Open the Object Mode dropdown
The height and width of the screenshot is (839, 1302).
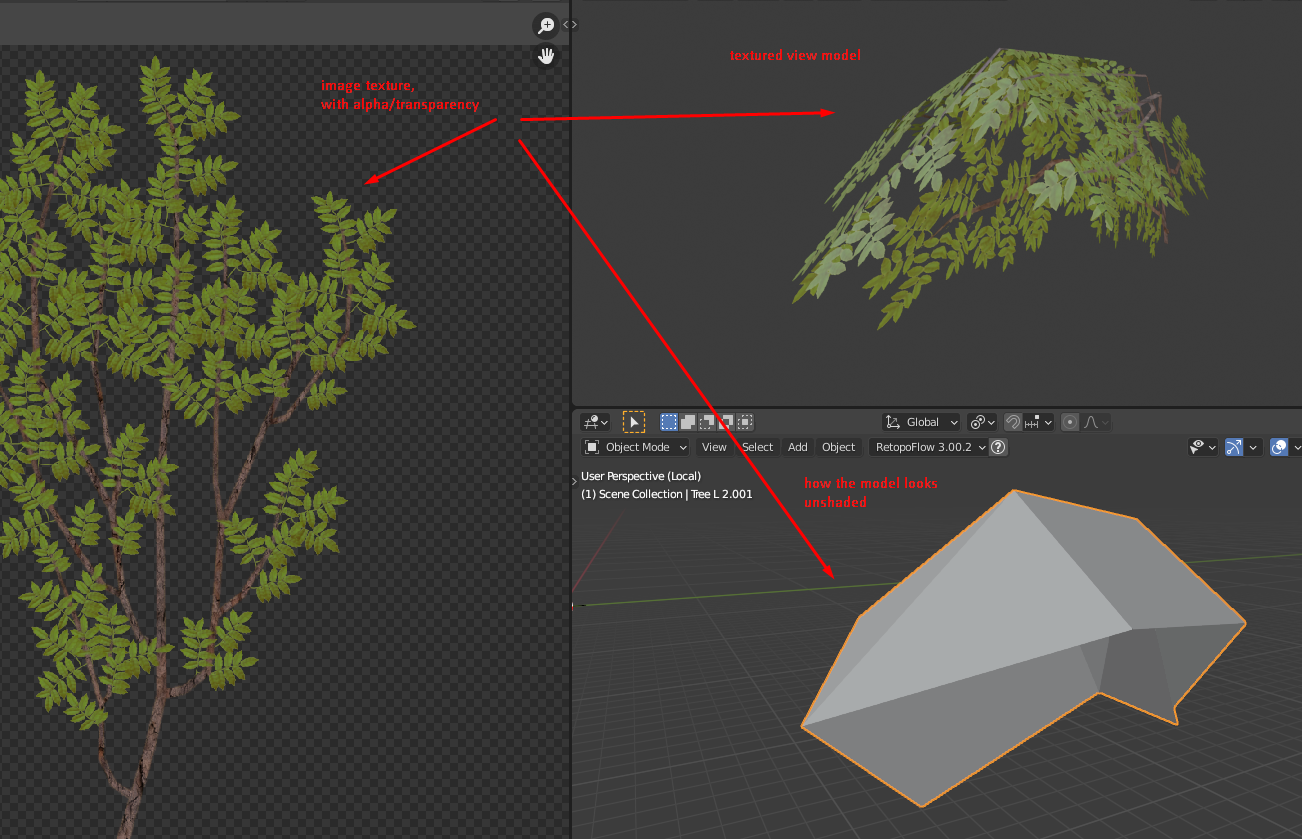(x=636, y=447)
